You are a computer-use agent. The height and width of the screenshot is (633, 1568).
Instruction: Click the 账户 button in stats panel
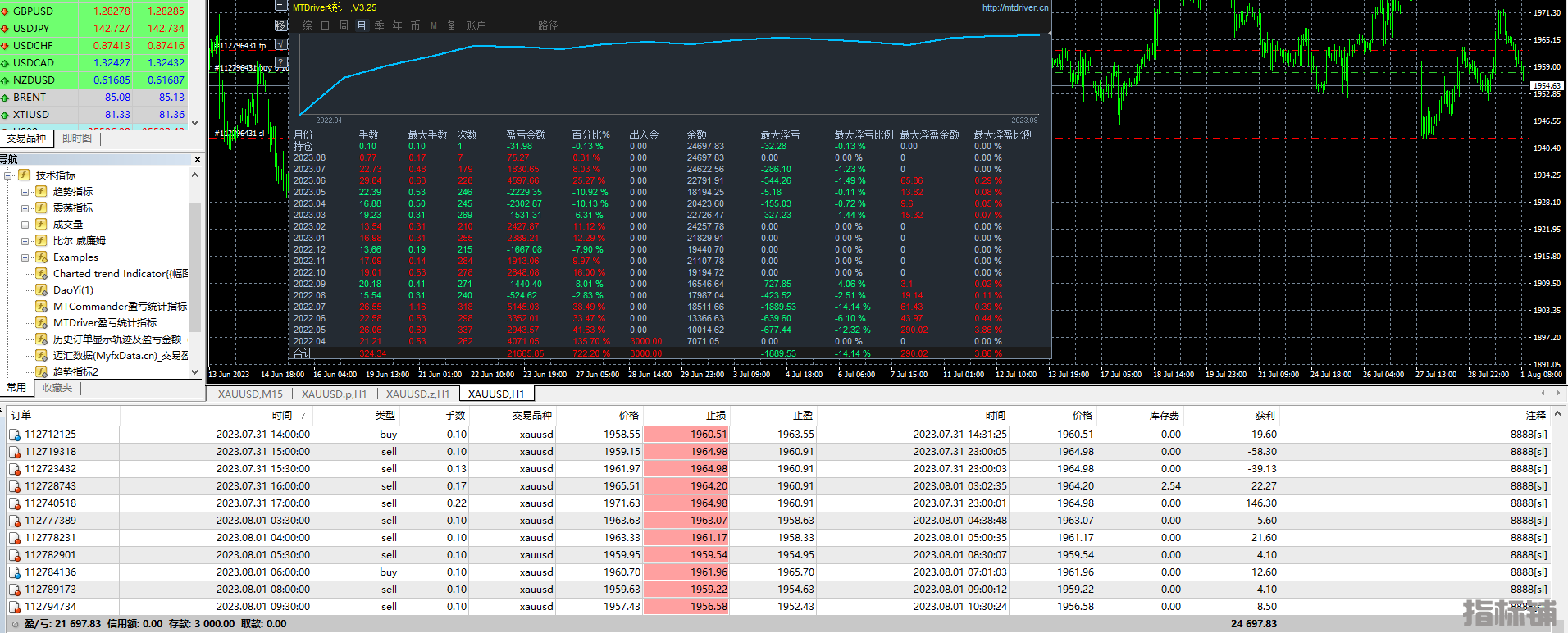476,25
